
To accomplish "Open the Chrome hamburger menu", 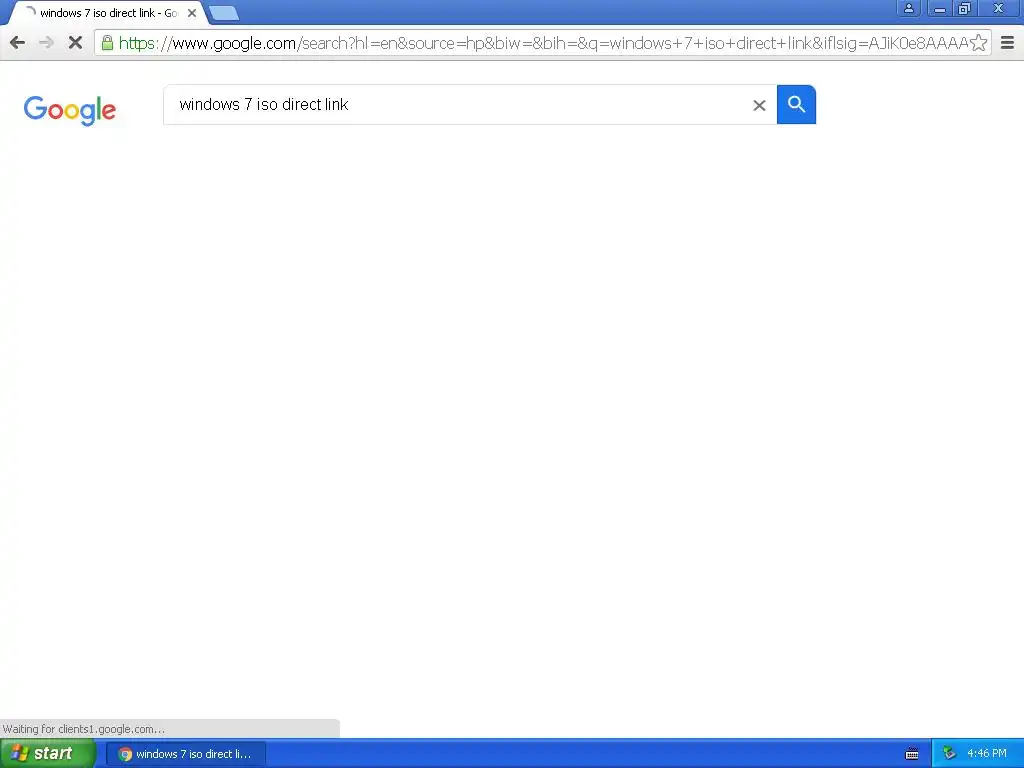I will tap(1008, 43).
